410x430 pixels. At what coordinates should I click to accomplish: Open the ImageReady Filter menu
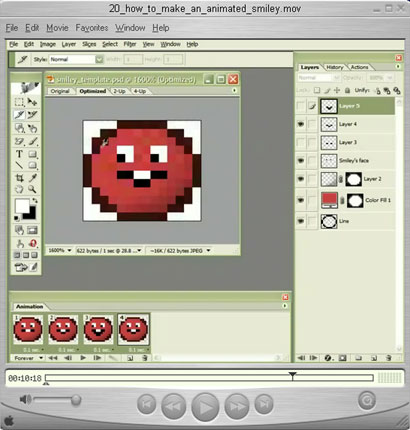pyautogui.click(x=130, y=44)
